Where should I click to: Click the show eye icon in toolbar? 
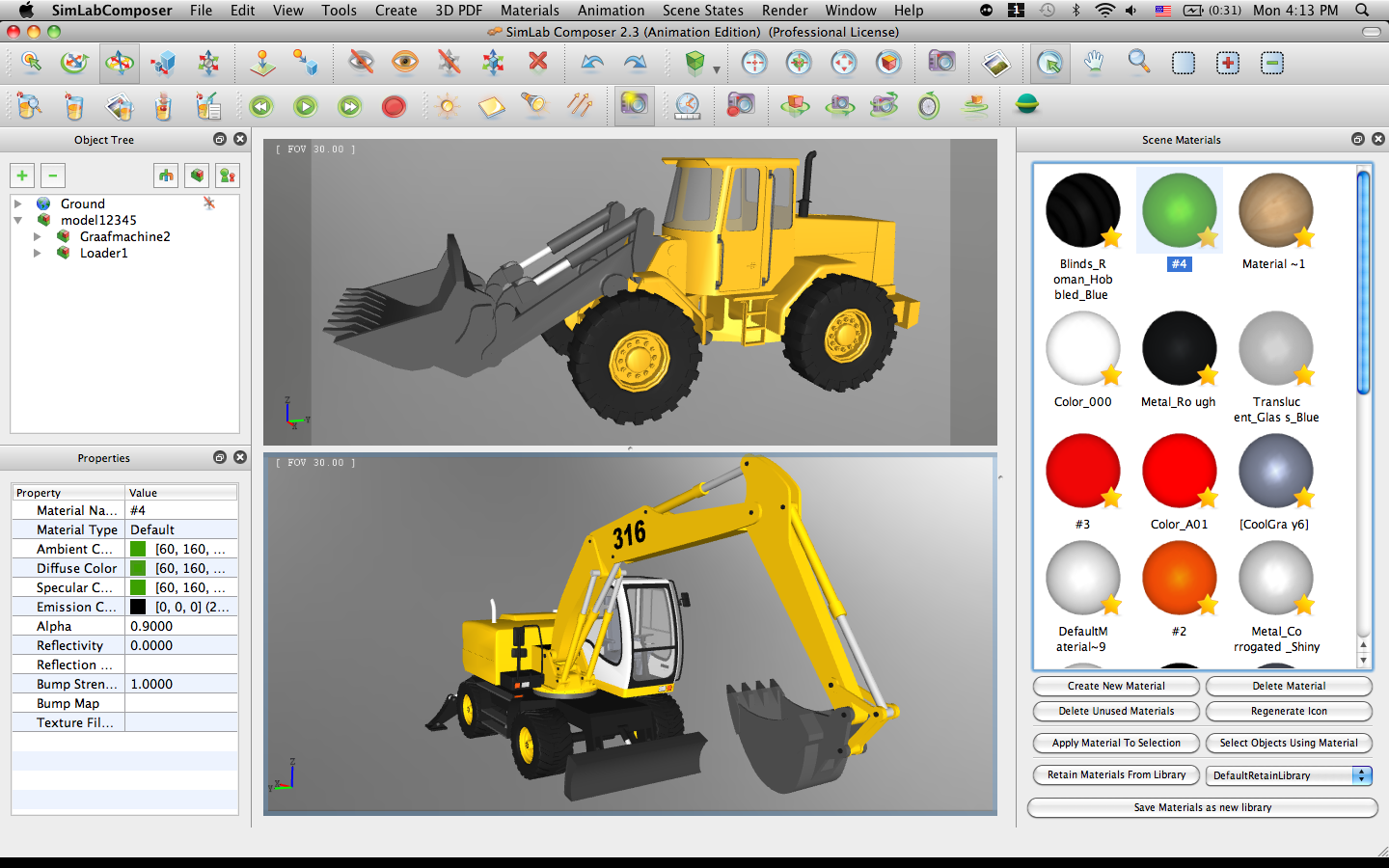tap(405, 63)
